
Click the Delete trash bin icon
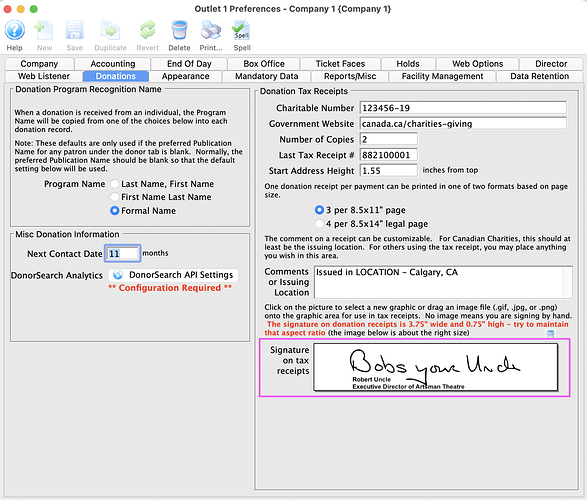coord(179,31)
